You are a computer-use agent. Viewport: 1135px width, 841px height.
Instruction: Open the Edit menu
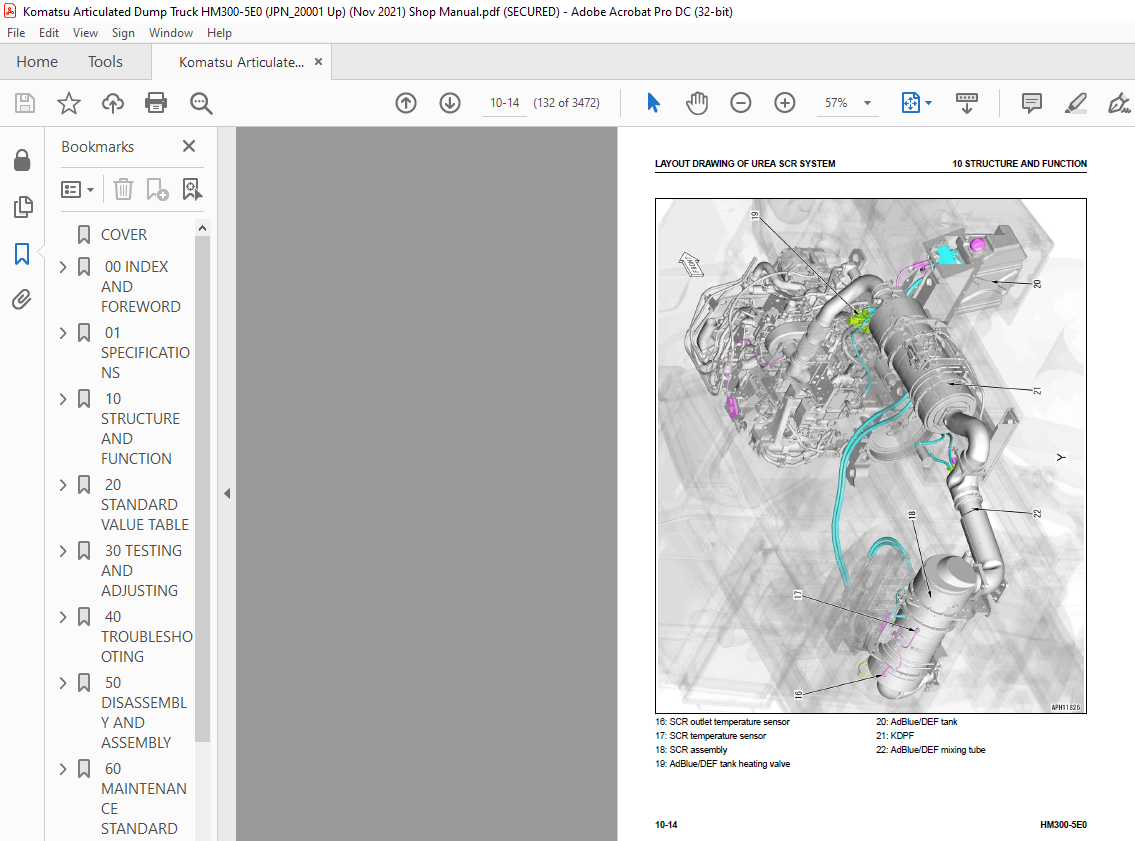(48, 33)
